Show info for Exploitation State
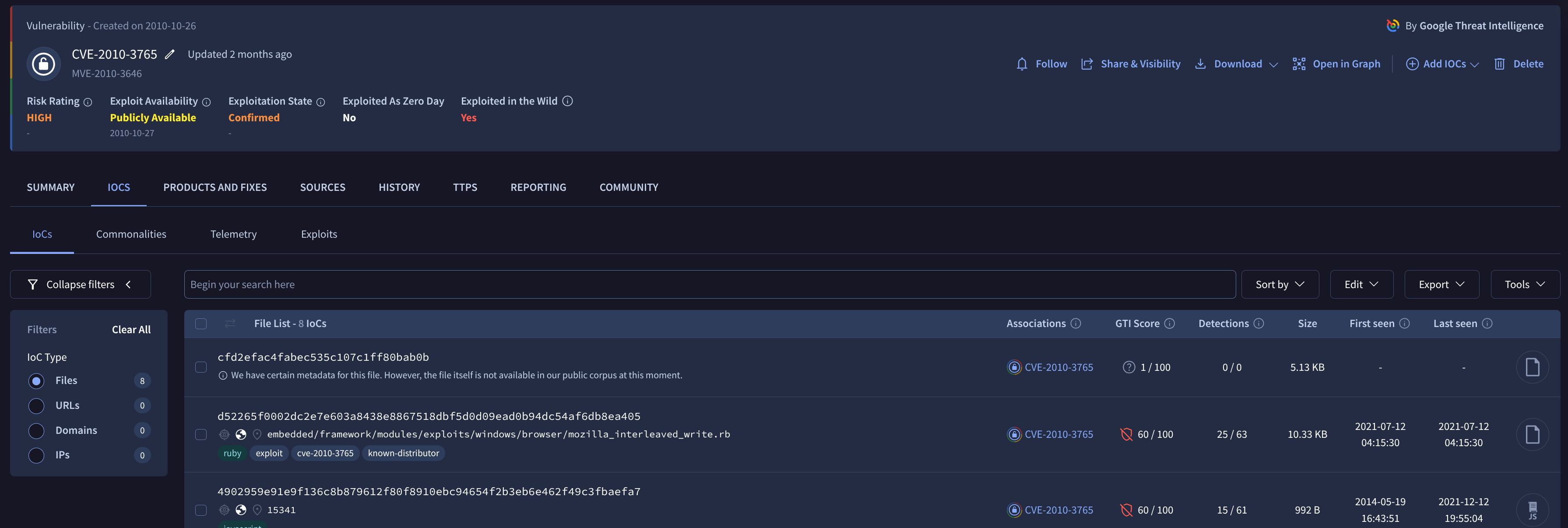Viewport: 1568px width, 528px height. (x=321, y=102)
